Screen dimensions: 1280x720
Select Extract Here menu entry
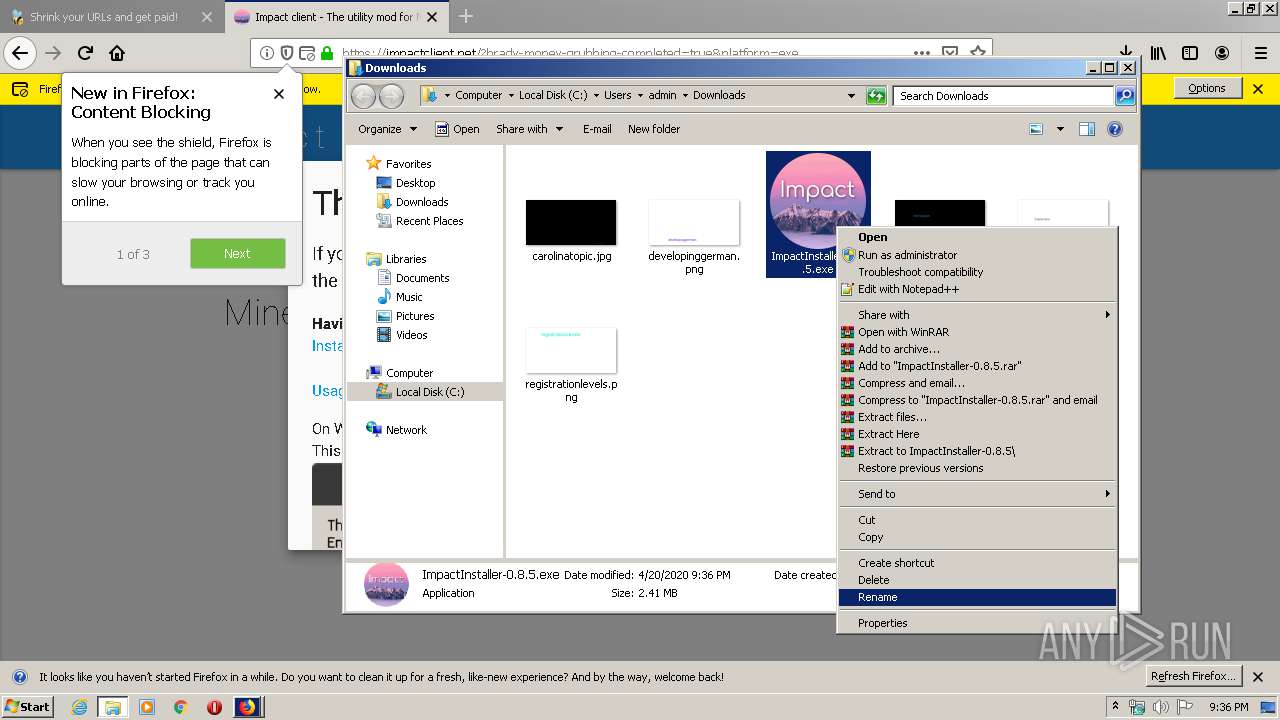[x=977, y=434]
